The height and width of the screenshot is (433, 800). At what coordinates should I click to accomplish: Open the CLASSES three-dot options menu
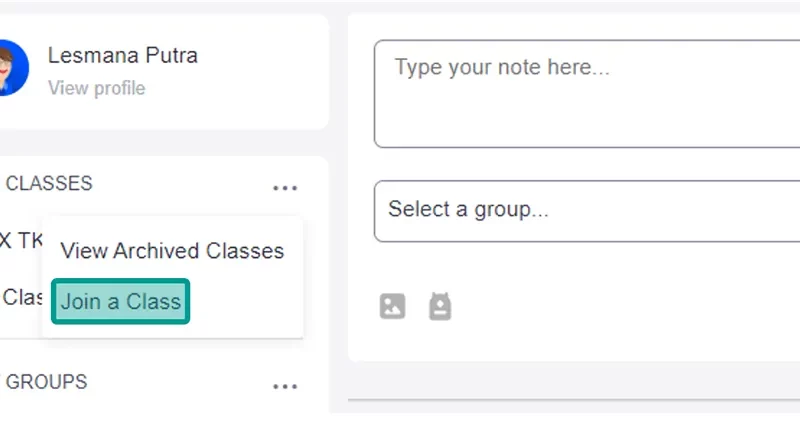tap(285, 188)
